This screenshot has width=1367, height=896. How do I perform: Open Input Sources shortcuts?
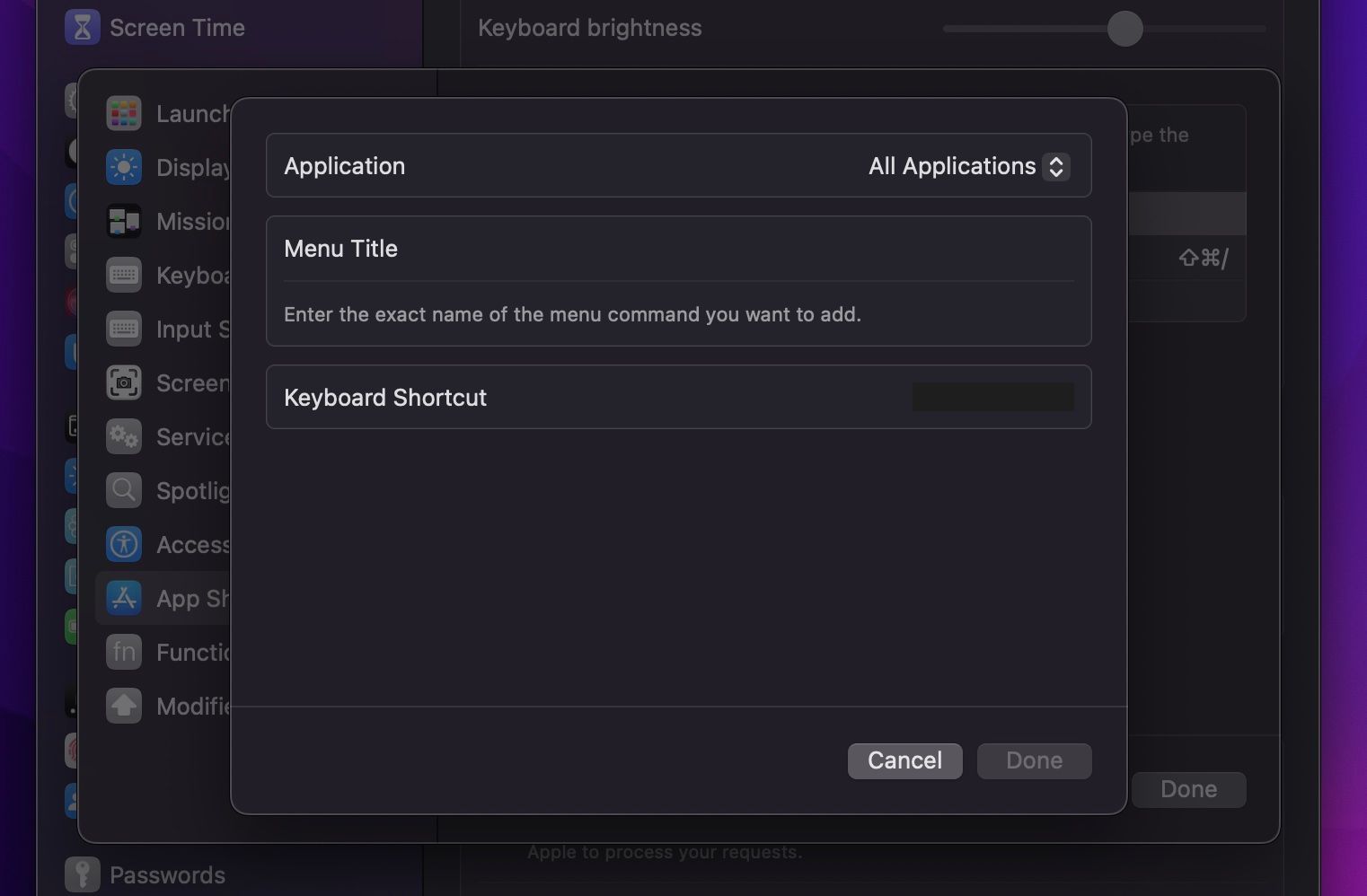tap(123, 329)
